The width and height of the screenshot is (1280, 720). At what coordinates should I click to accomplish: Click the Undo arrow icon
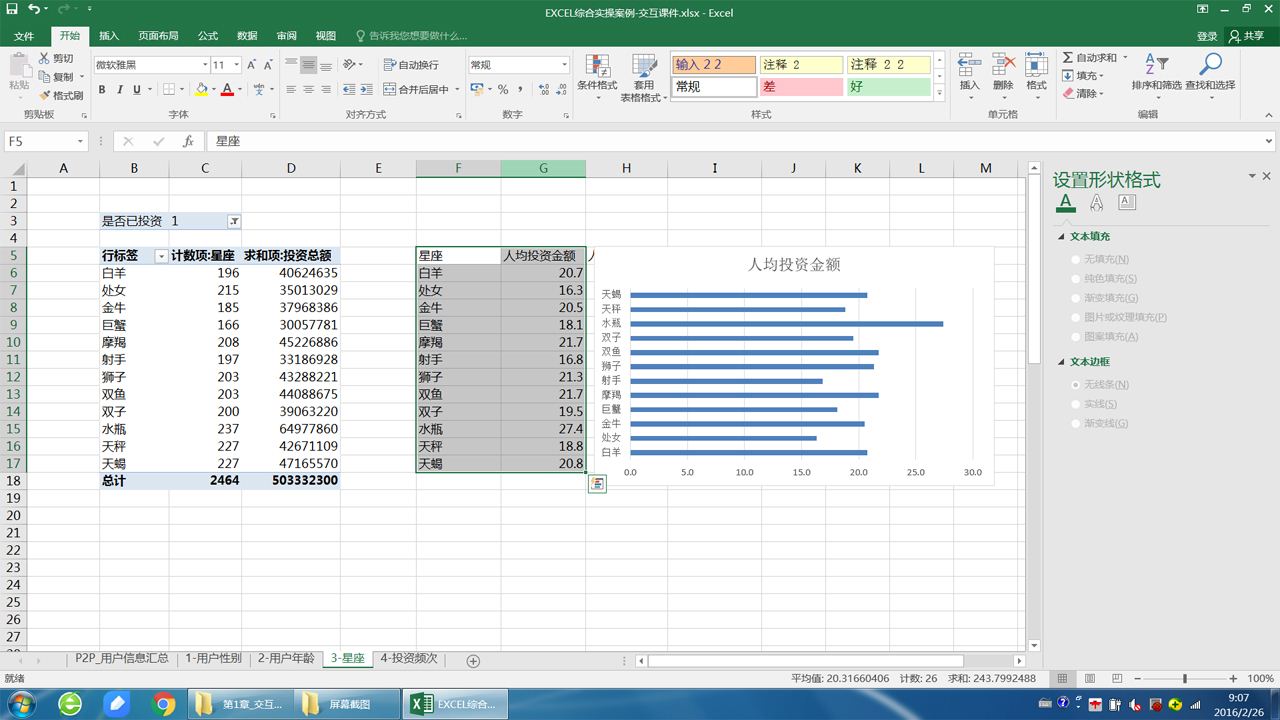(35, 9)
